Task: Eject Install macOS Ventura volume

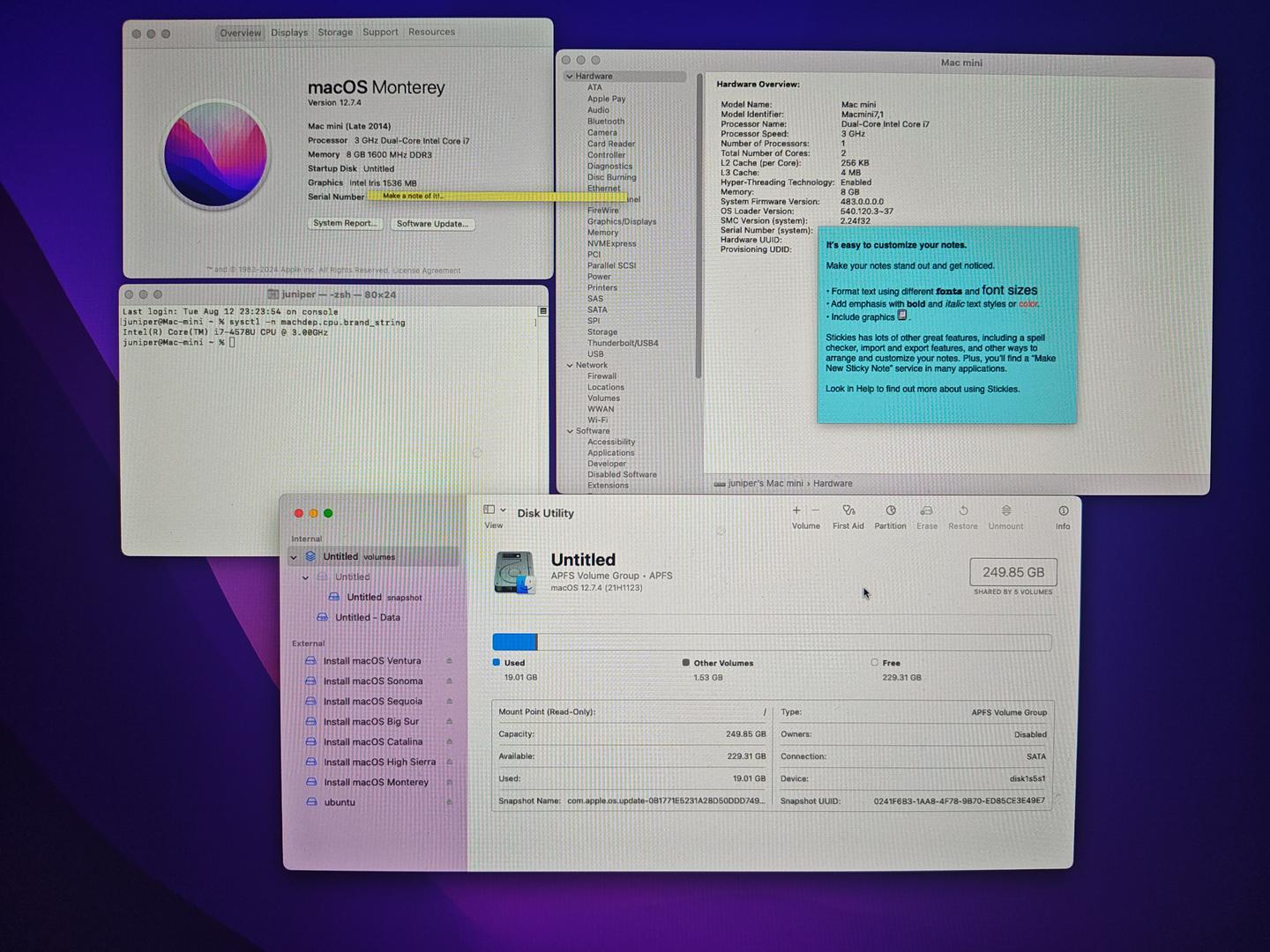Action: (x=449, y=661)
